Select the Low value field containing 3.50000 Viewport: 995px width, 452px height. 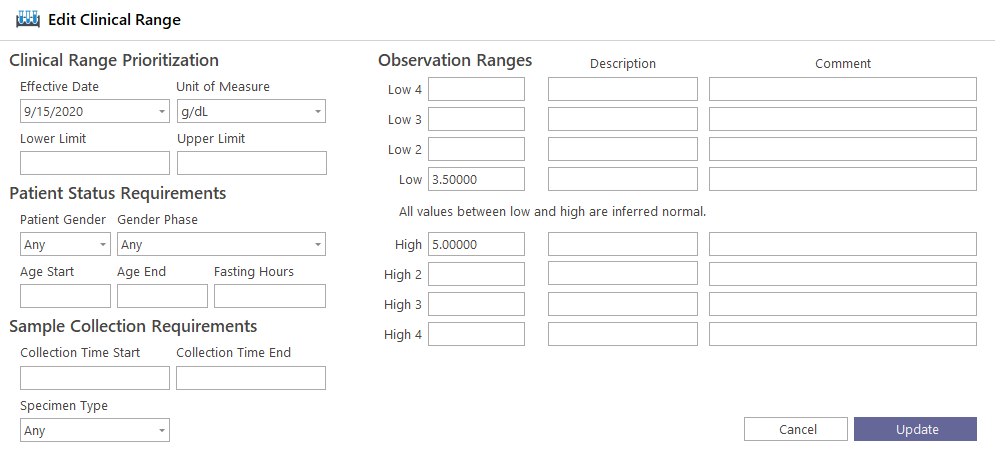click(x=477, y=179)
